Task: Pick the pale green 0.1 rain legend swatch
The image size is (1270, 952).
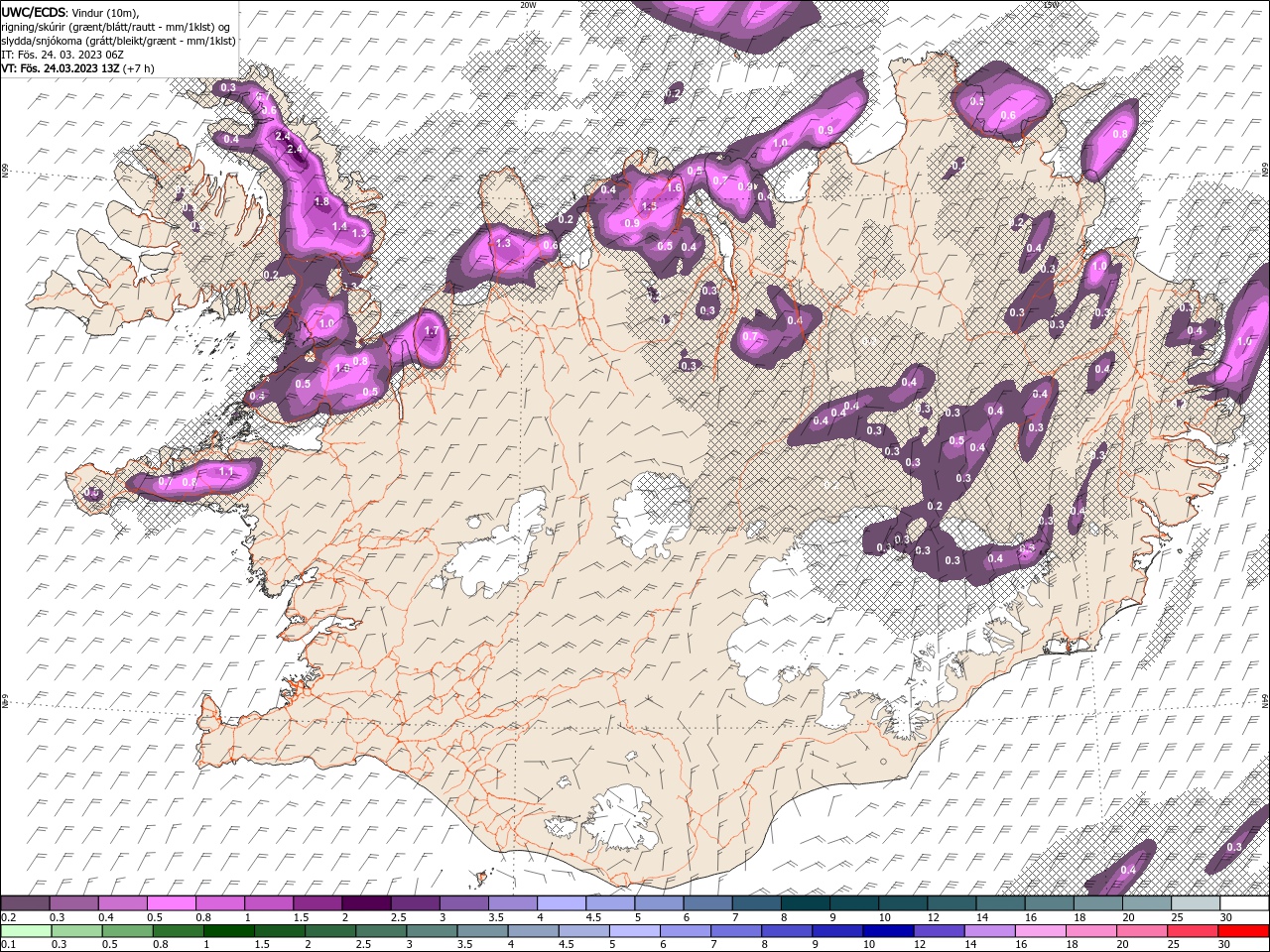Action: [26, 931]
